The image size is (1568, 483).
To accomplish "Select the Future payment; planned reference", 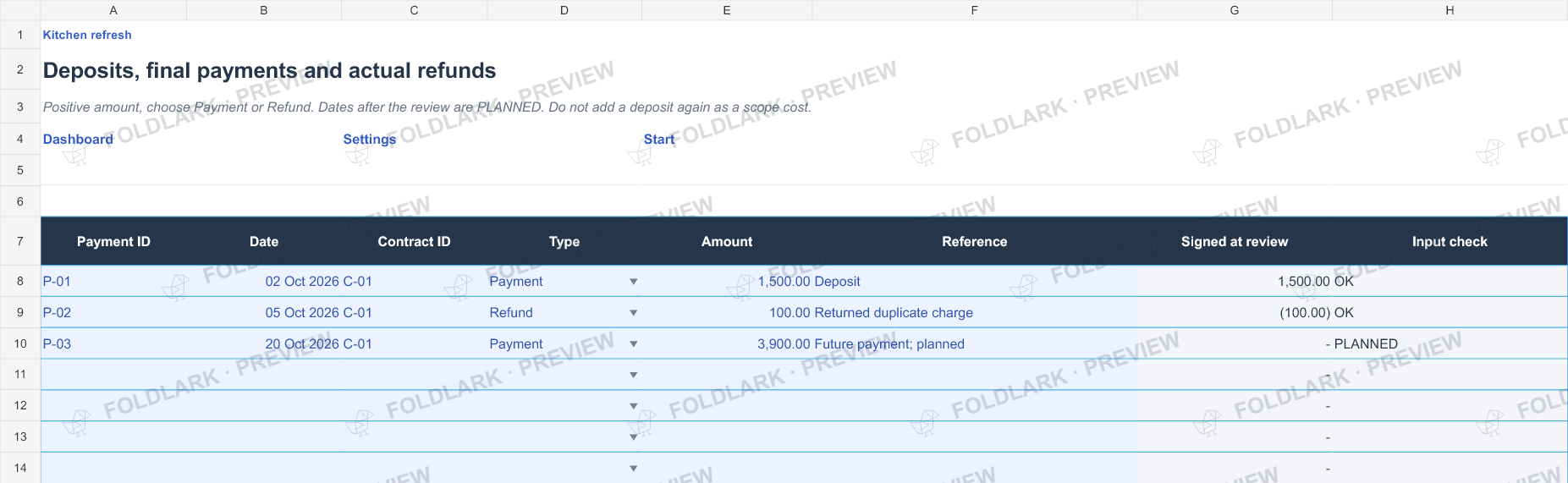I will [974, 343].
